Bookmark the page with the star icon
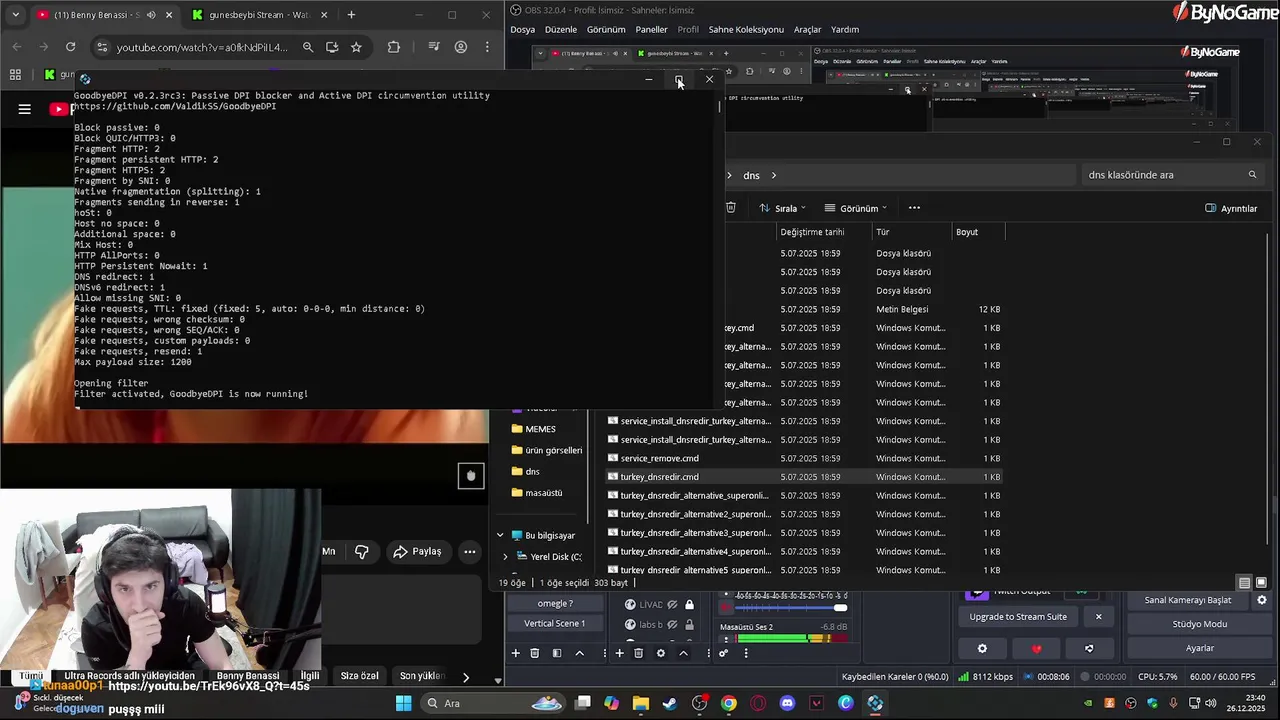This screenshot has width=1280, height=720. click(356, 47)
